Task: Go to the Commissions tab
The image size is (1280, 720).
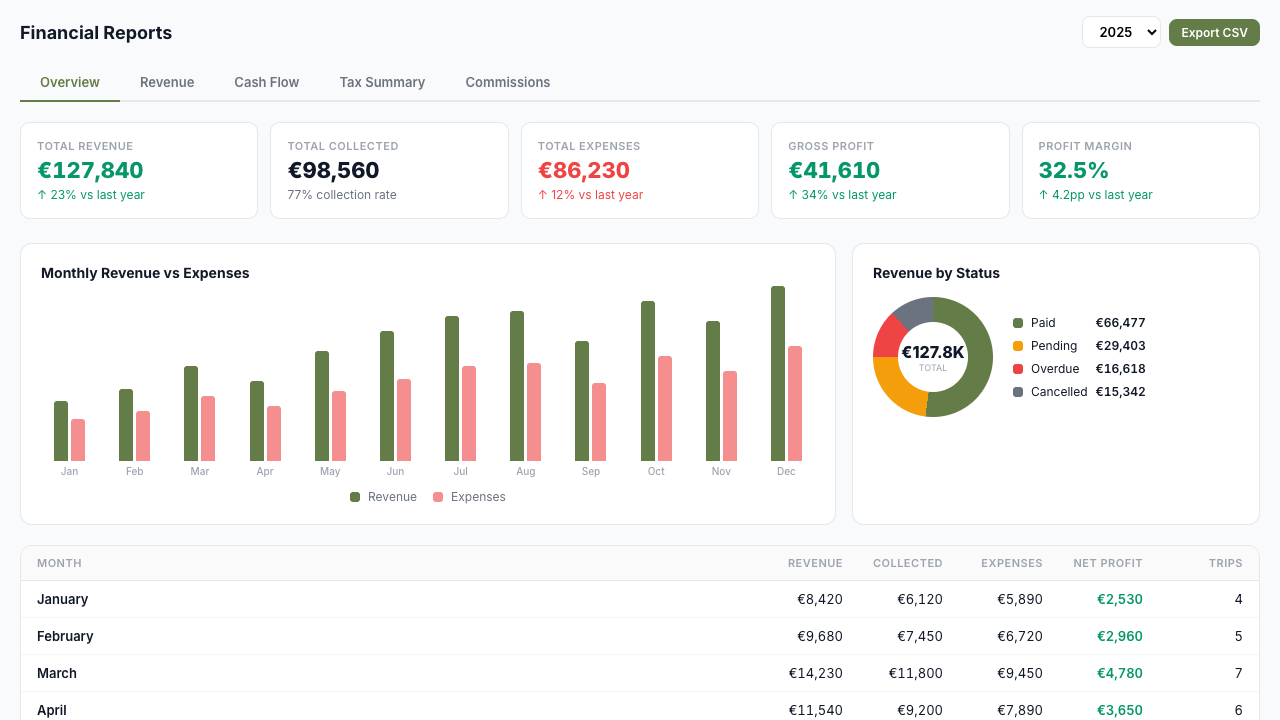Action: (x=508, y=82)
